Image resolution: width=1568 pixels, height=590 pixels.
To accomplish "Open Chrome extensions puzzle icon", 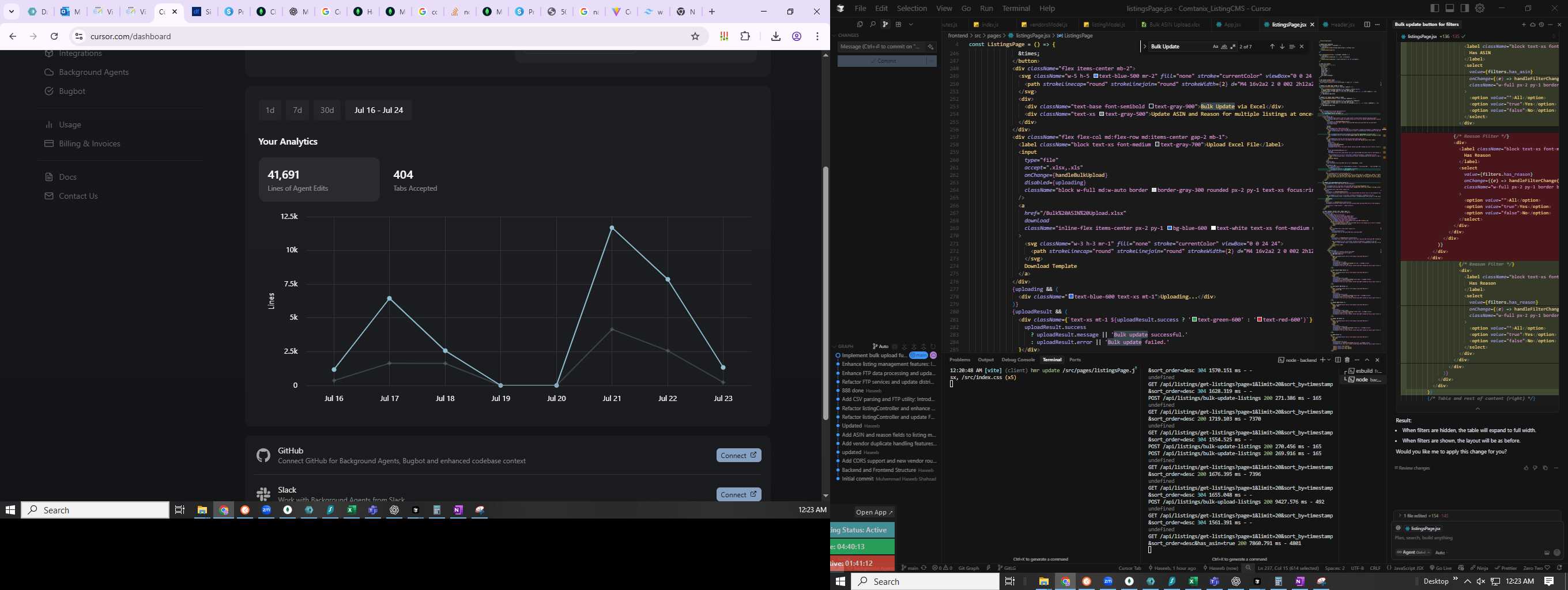I will point(745,36).
